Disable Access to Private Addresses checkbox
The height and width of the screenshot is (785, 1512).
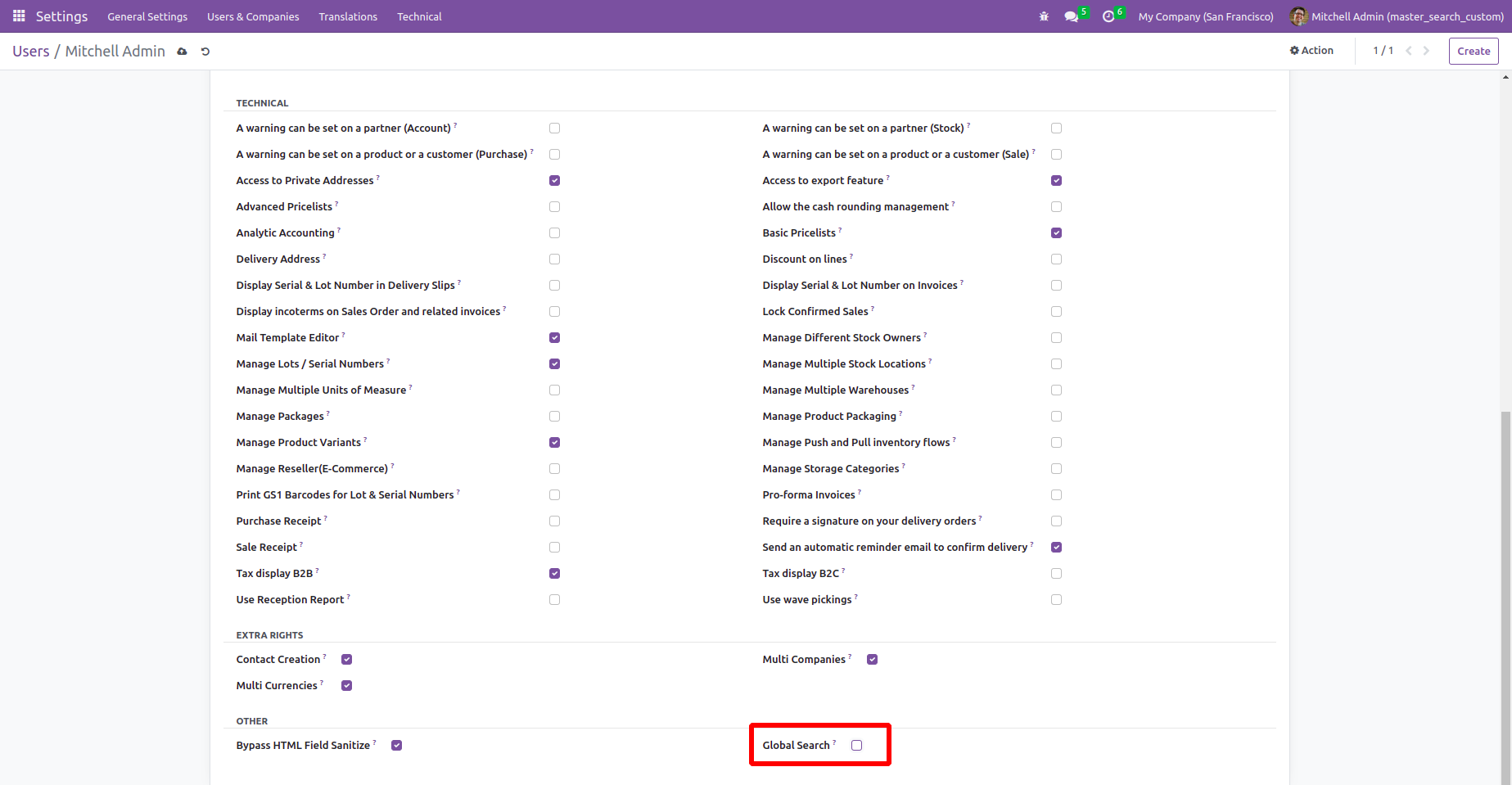pos(554,180)
